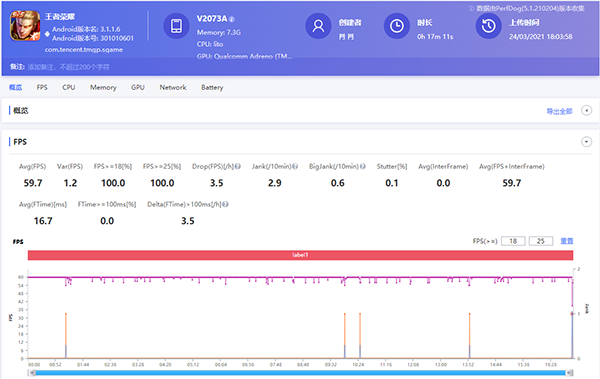
Task: Click help icon beside Drop(FPS)
Action: point(238,167)
